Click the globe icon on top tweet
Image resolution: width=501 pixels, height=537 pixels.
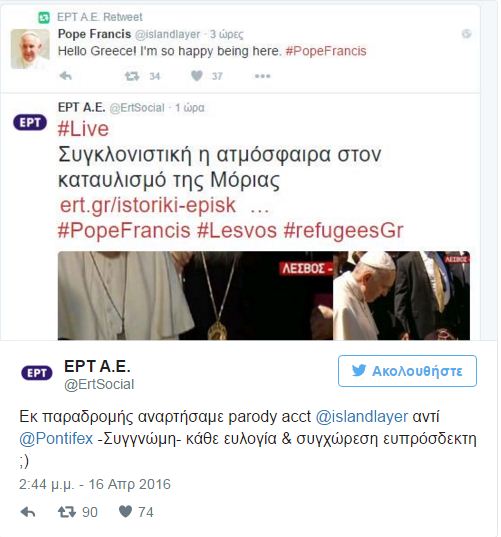pos(466,34)
